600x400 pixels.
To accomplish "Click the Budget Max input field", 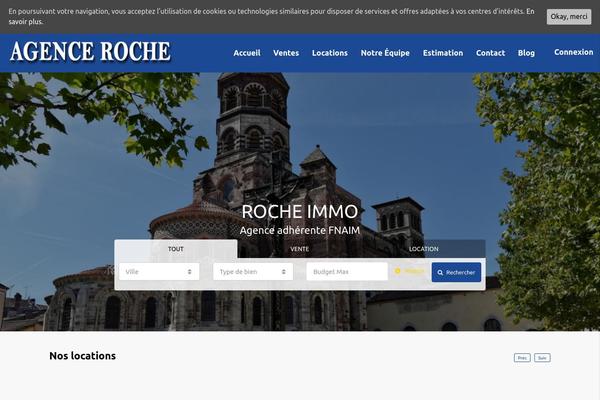I will [x=347, y=272].
